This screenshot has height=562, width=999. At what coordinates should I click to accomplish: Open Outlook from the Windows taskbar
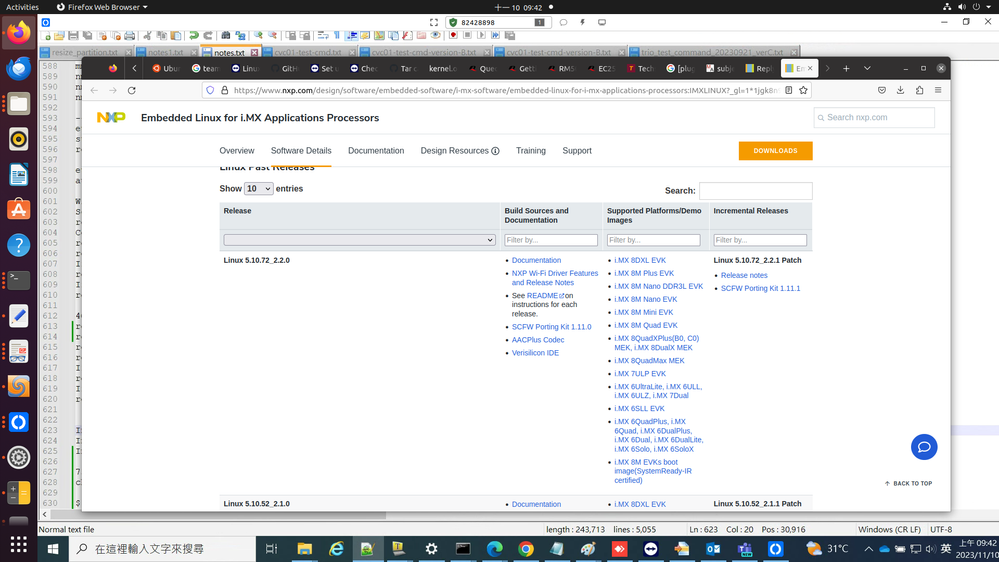click(713, 549)
